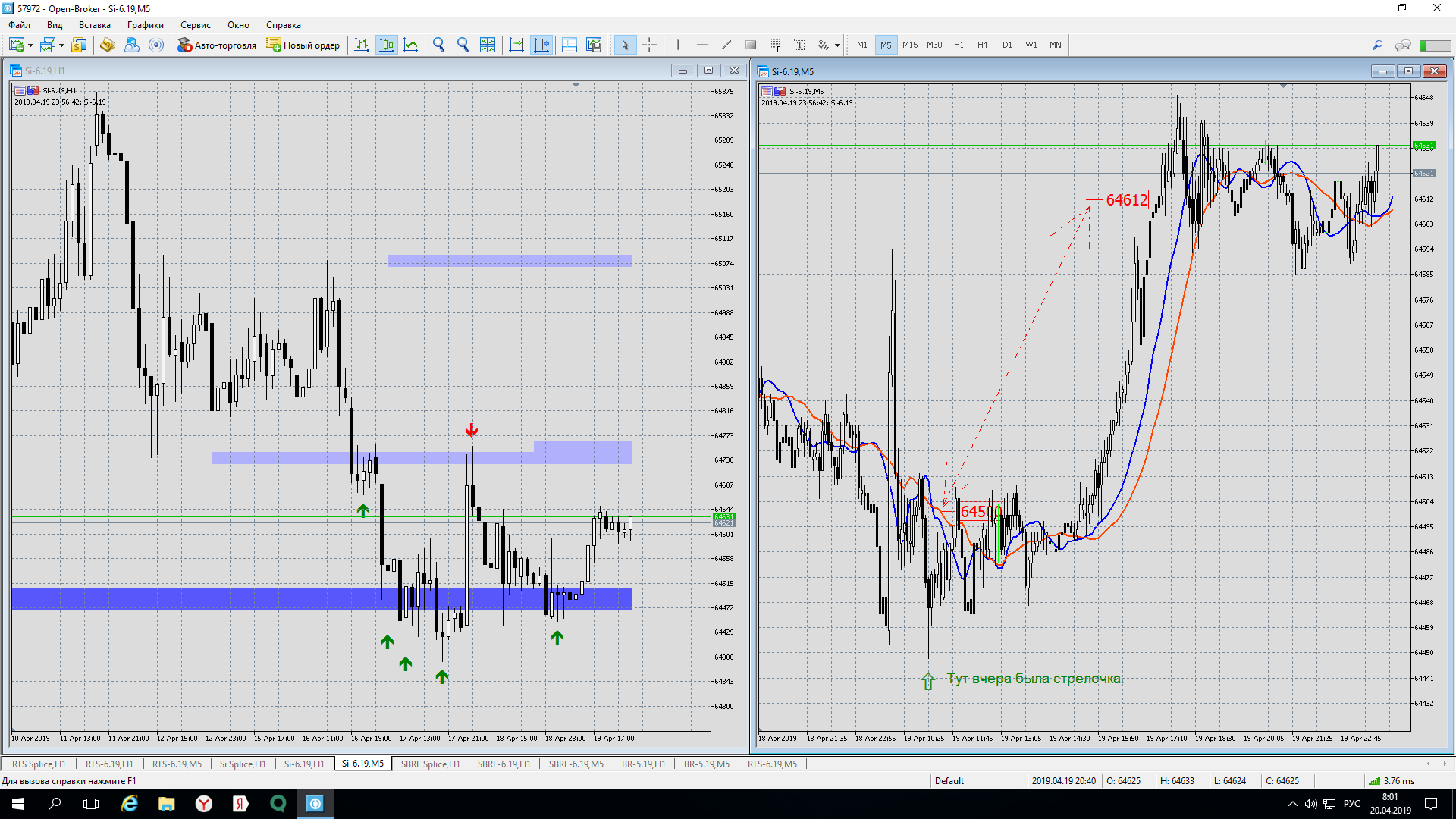Image resolution: width=1456 pixels, height=819 pixels.
Task: Tile the chart windows
Action: coord(488,45)
